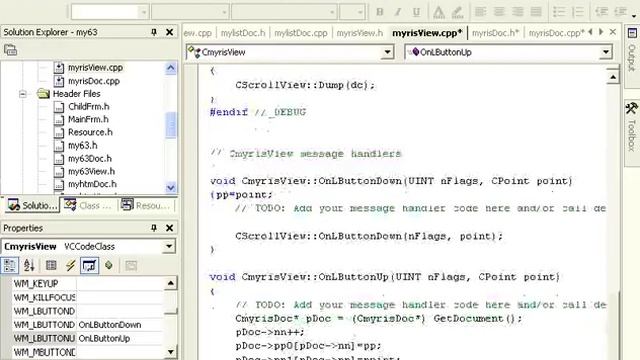Increase indent using toolbar icon

(620, 12)
